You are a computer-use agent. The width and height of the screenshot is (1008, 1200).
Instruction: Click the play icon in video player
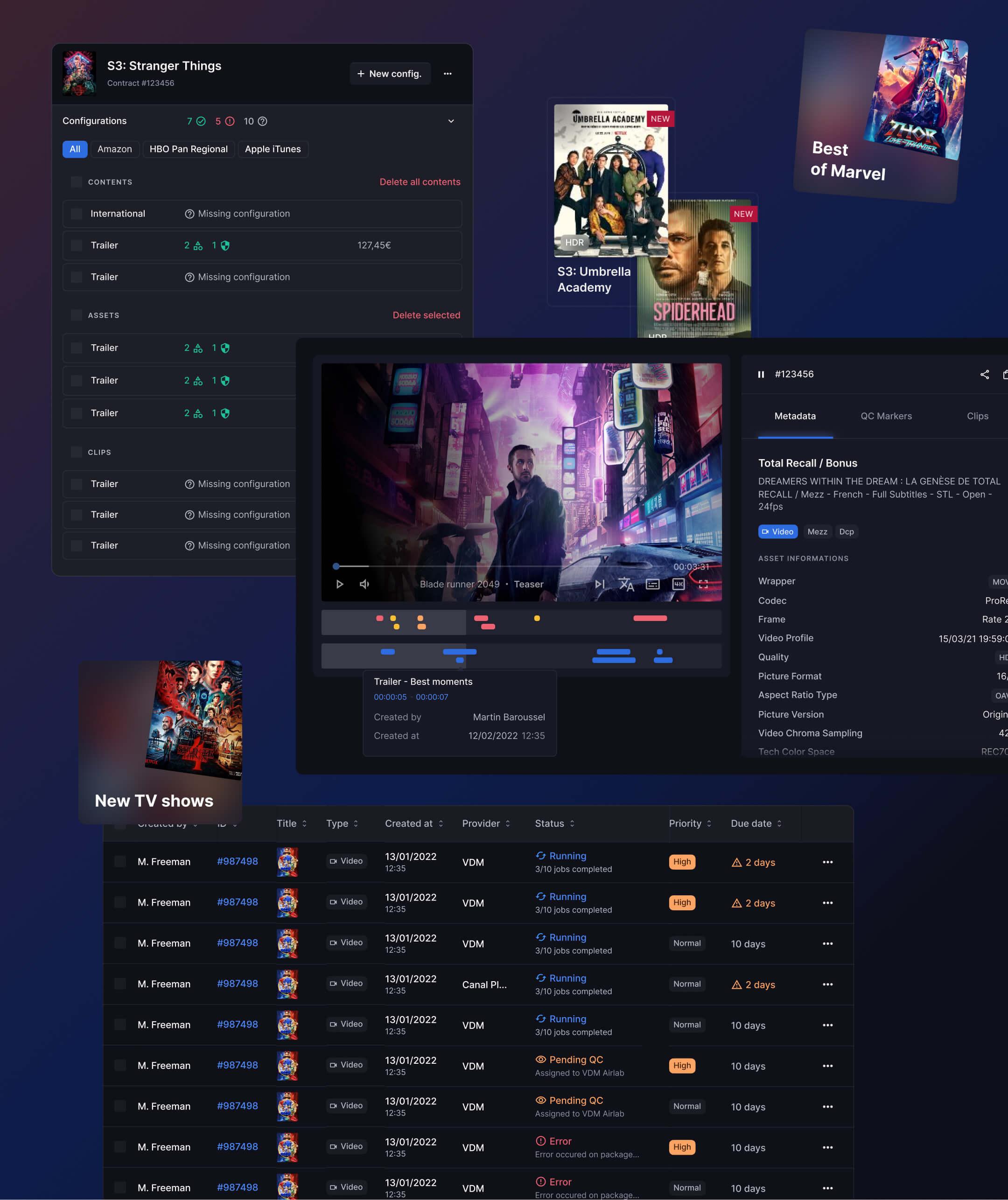pyautogui.click(x=339, y=584)
